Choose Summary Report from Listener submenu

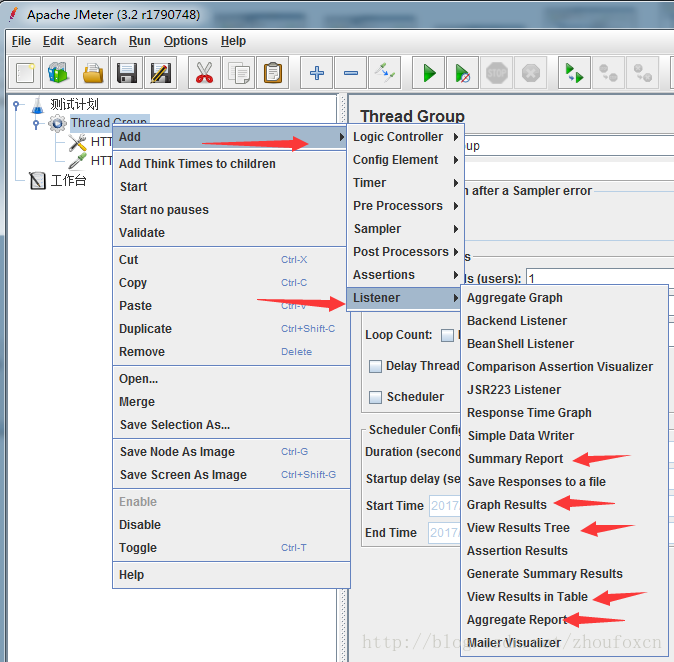[515, 459]
